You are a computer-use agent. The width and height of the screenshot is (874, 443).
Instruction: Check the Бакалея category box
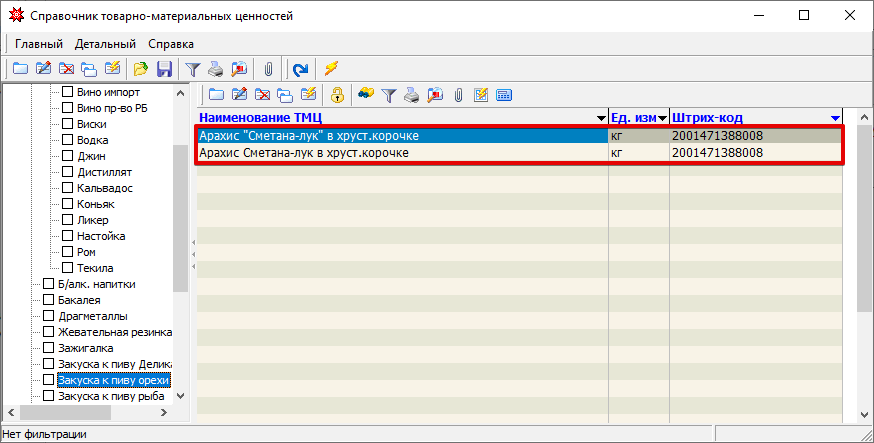click(x=48, y=300)
